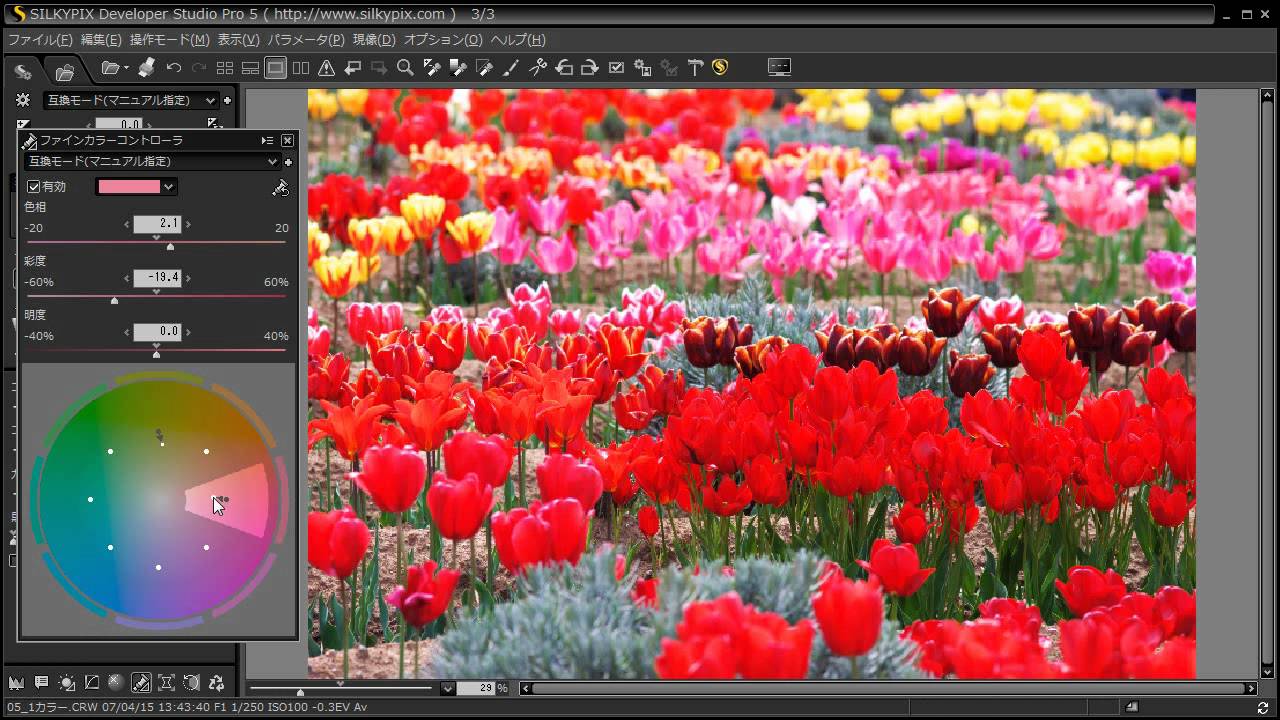The width and height of the screenshot is (1280, 720).
Task: Rotate image left 90 degrees
Action: [564, 68]
